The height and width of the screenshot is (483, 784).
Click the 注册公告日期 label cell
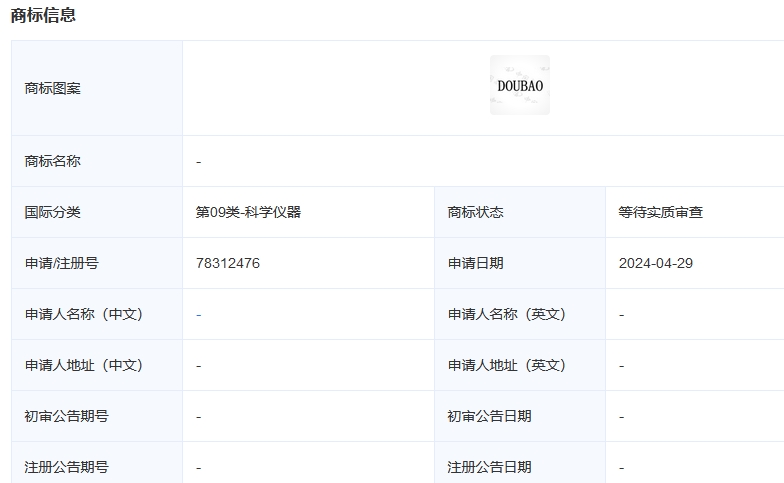[x=490, y=467]
